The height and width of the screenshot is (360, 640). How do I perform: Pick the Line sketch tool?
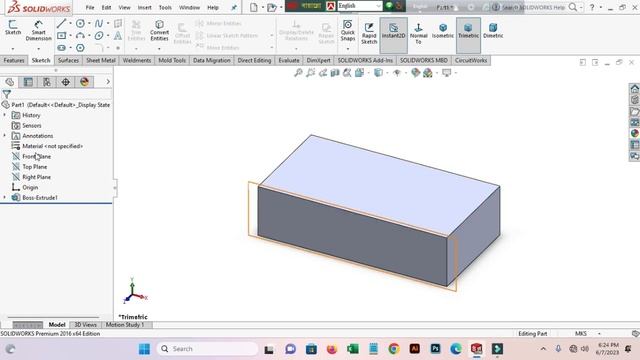61,24
